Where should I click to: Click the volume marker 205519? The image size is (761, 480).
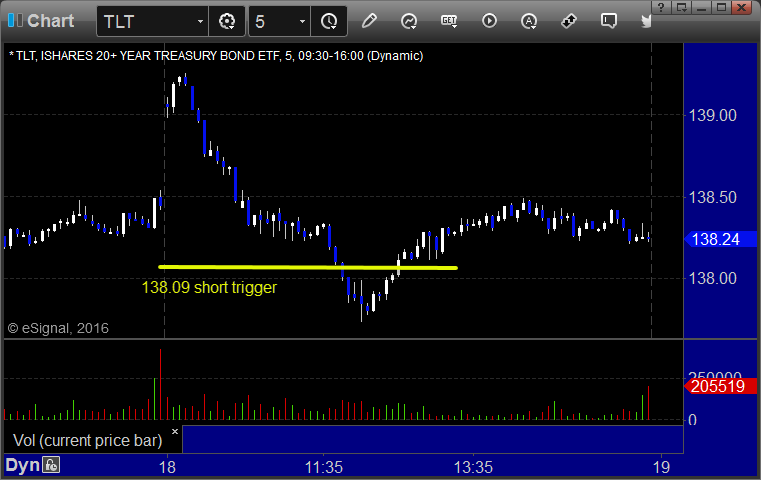[720, 386]
